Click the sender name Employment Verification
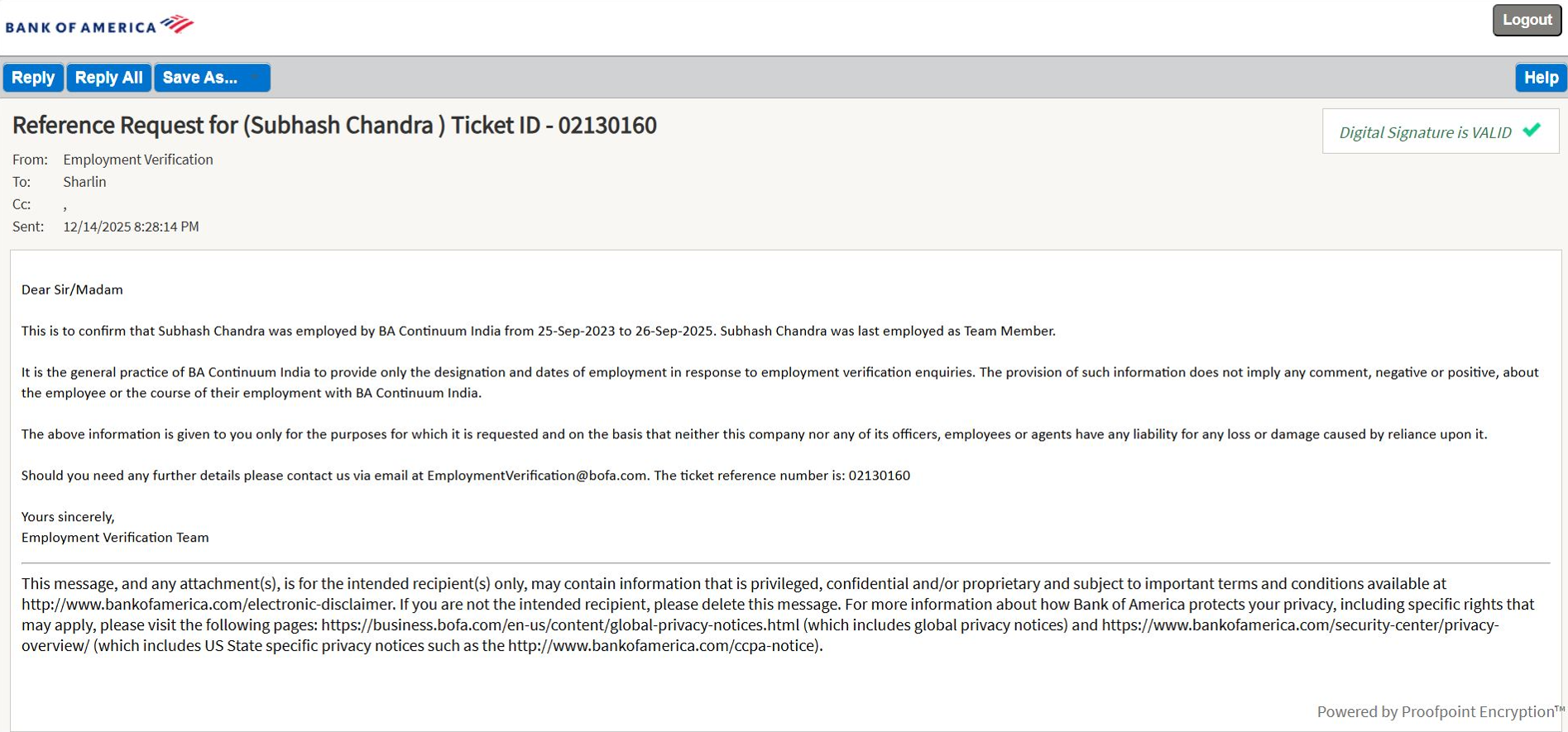This screenshot has height=732, width=1568. click(x=137, y=160)
